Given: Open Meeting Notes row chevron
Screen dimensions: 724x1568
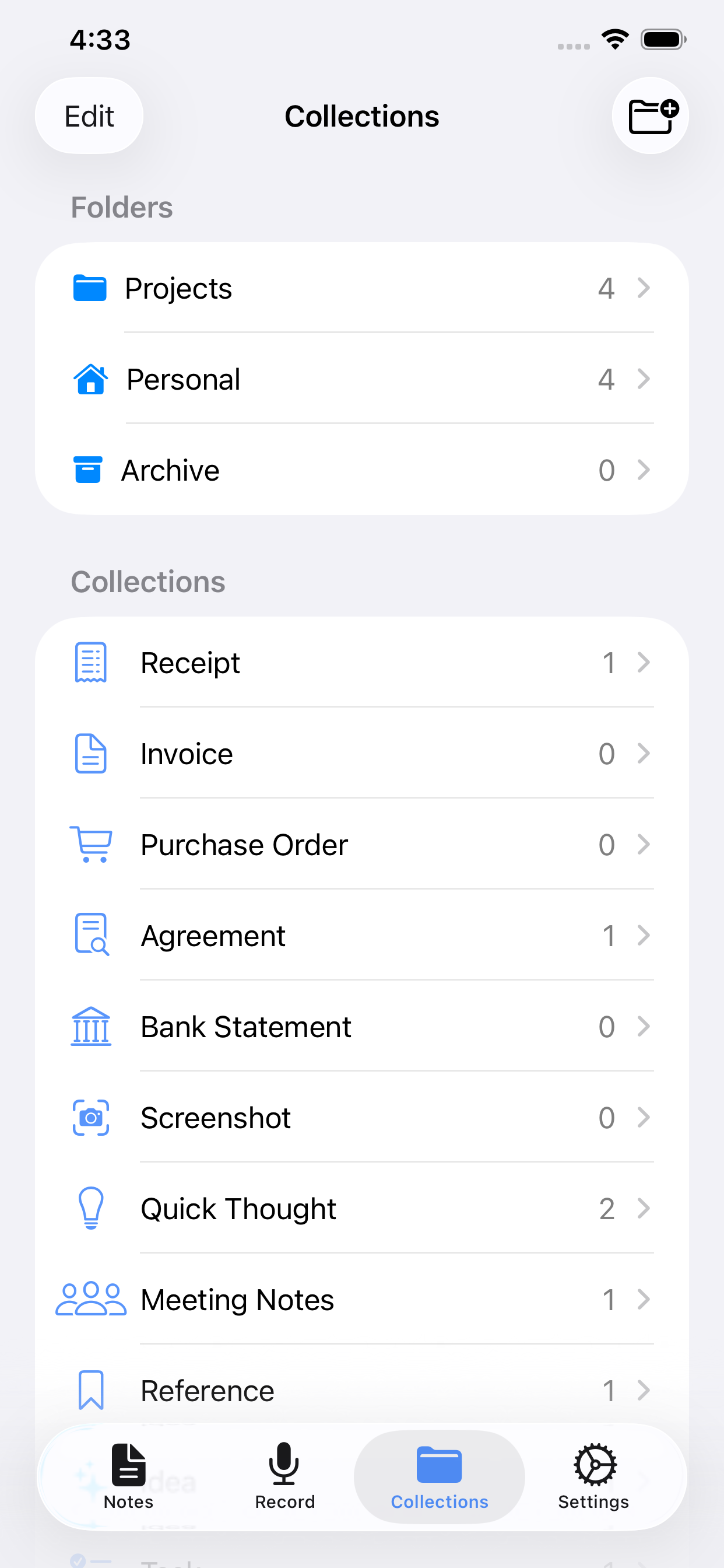Looking at the screenshot, I should pyautogui.click(x=644, y=1299).
